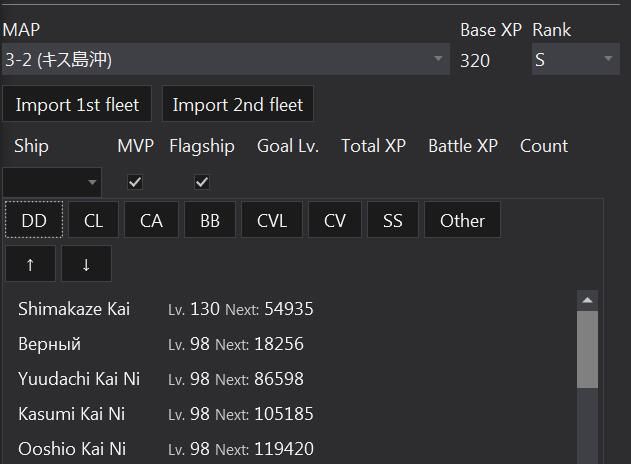Toggle the Flagship checkbox
631x464 pixels.
202,182
